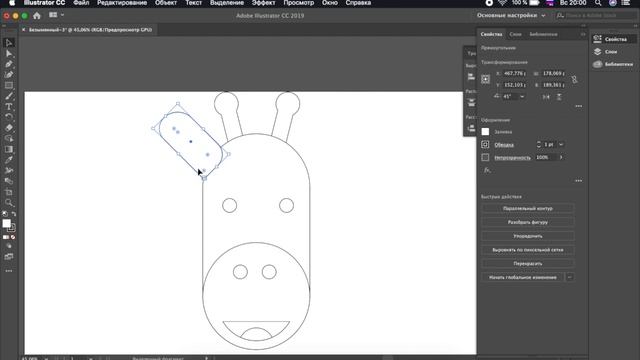Open the arrow beside global edit button
The image size is (640, 360).
click(570, 277)
